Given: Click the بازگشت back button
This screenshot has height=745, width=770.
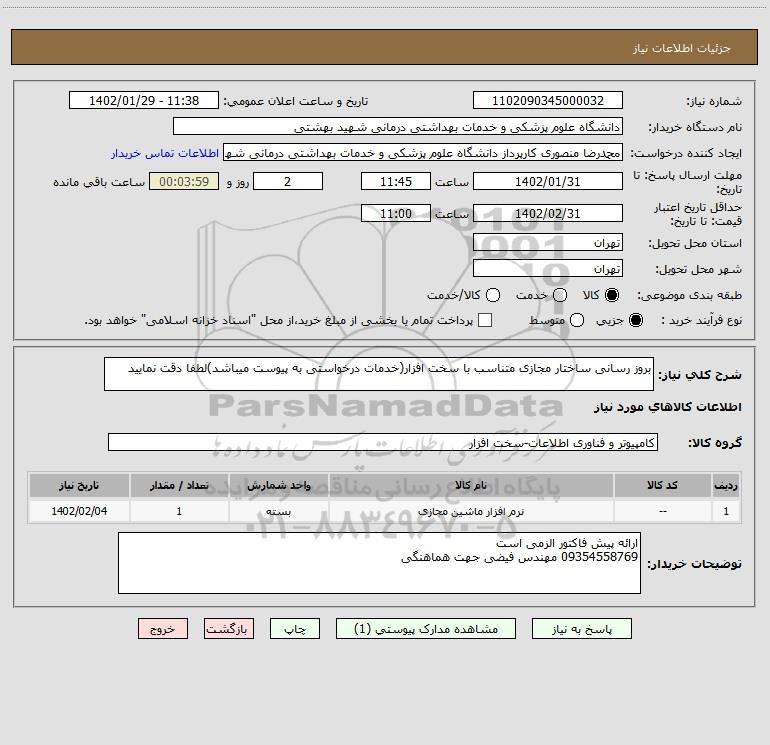Looking at the screenshot, I should pos(229,629).
